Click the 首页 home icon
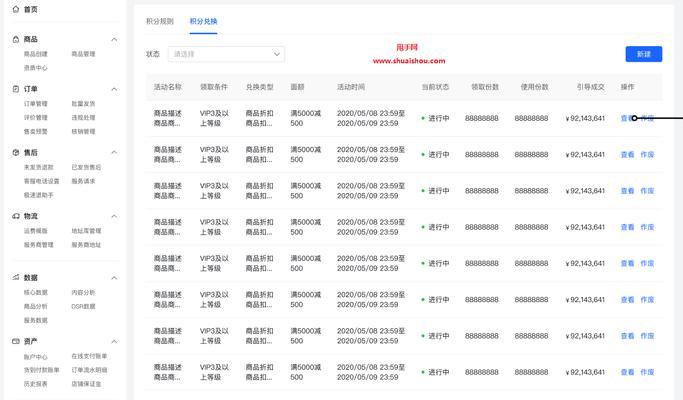This screenshot has width=683, height=400. pos(16,9)
